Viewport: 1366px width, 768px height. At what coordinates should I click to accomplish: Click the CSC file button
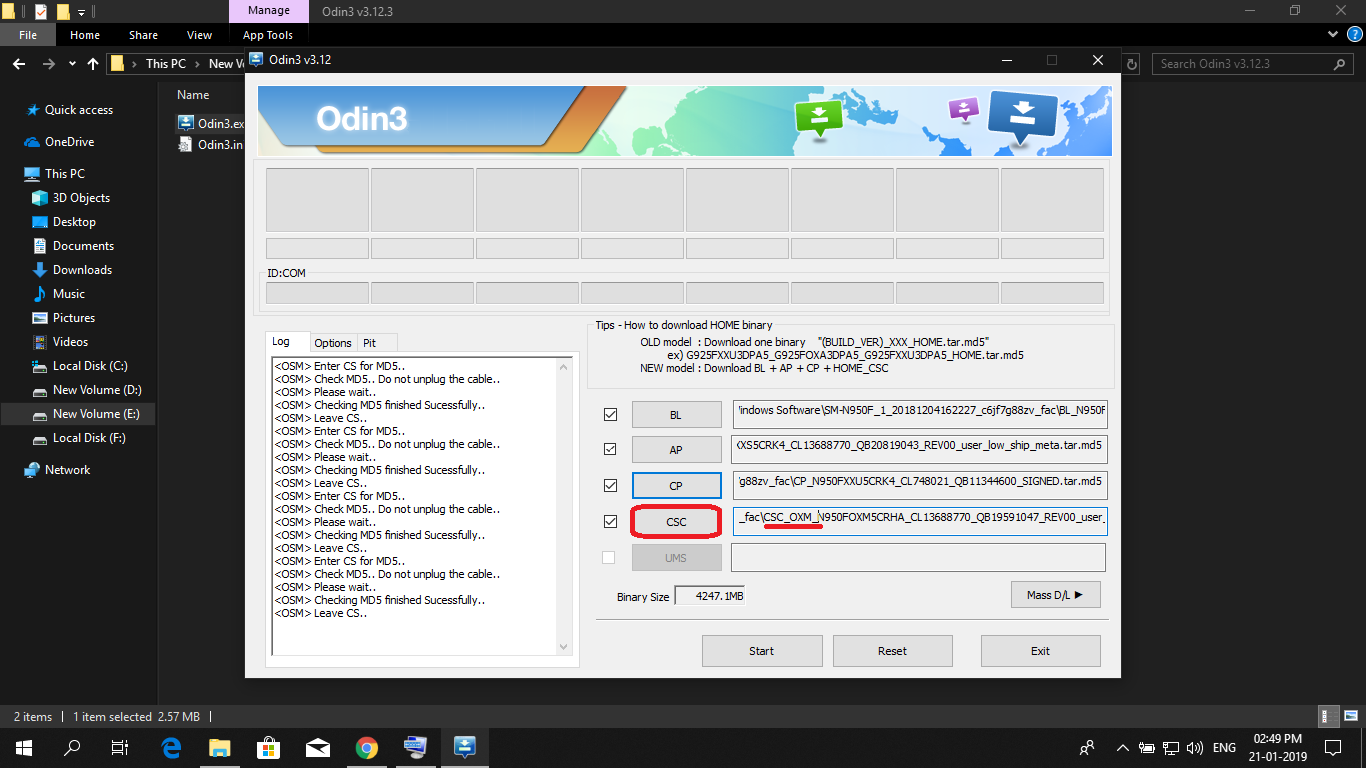(x=676, y=522)
